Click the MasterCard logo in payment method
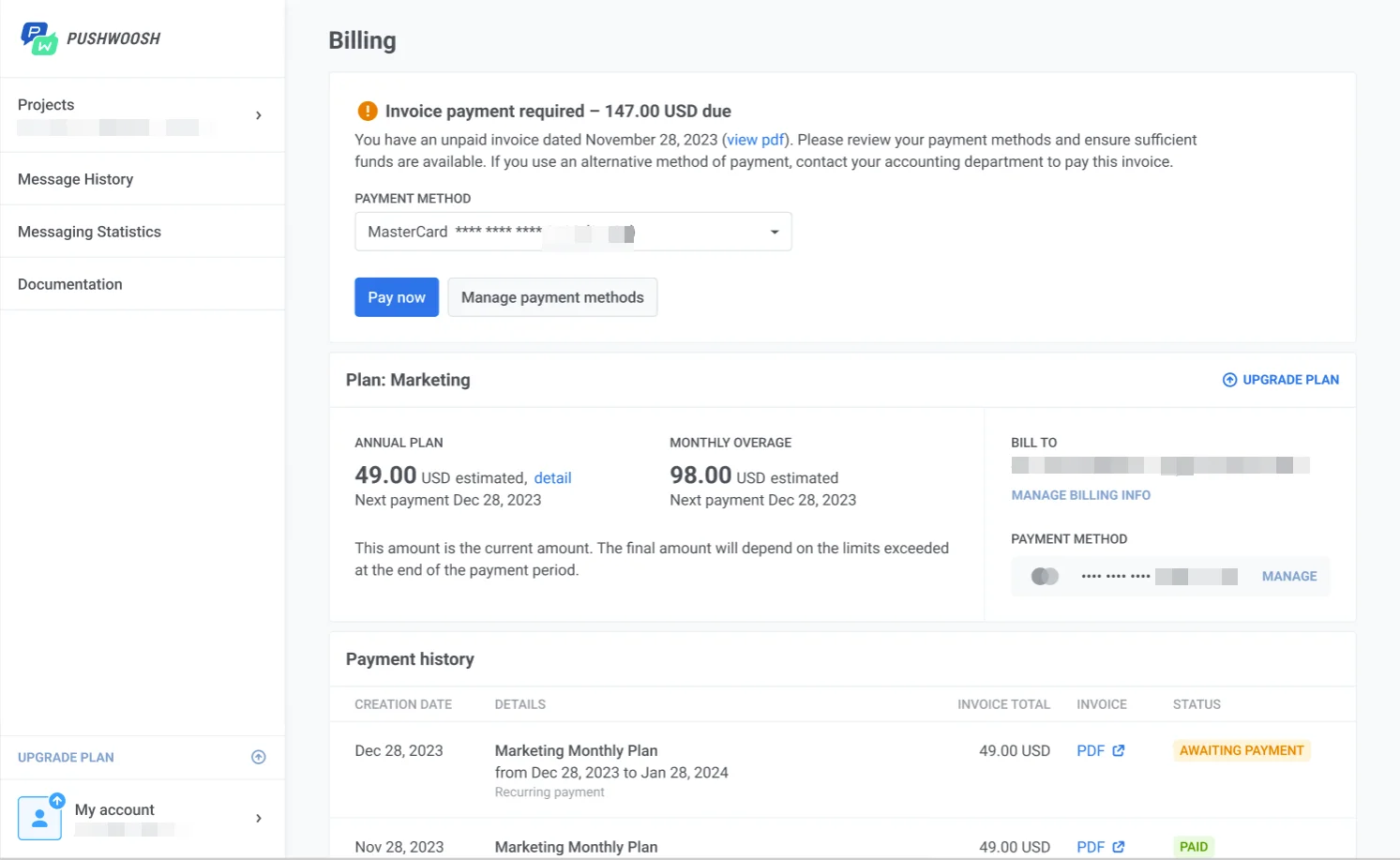The image size is (1400, 860). (1045, 576)
